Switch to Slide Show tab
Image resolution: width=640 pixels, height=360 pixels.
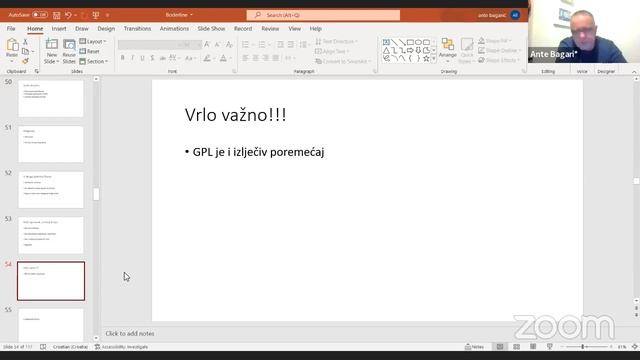click(x=211, y=29)
